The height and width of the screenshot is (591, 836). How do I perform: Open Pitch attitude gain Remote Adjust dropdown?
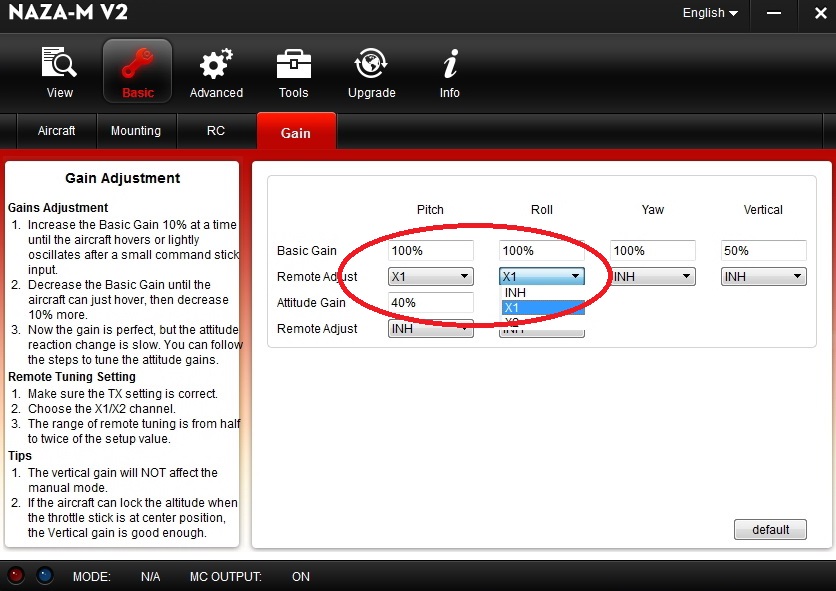(x=430, y=329)
